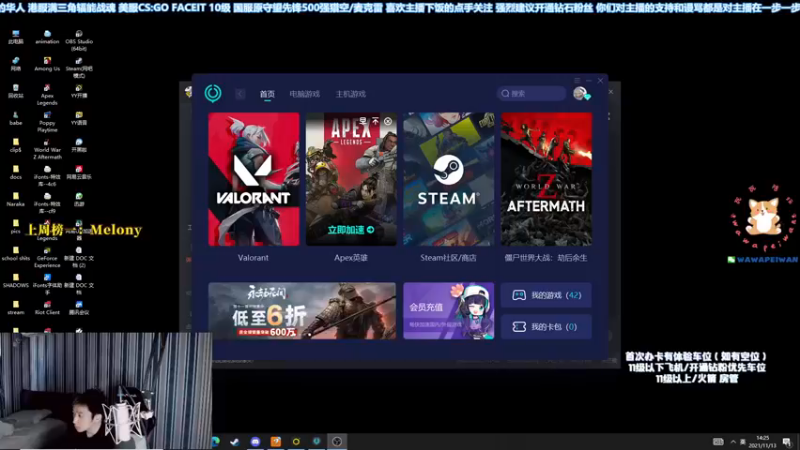Viewport: 800px width, 450px height.
Task: Select the stream folder on desktop
Action: (x=15, y=308)
